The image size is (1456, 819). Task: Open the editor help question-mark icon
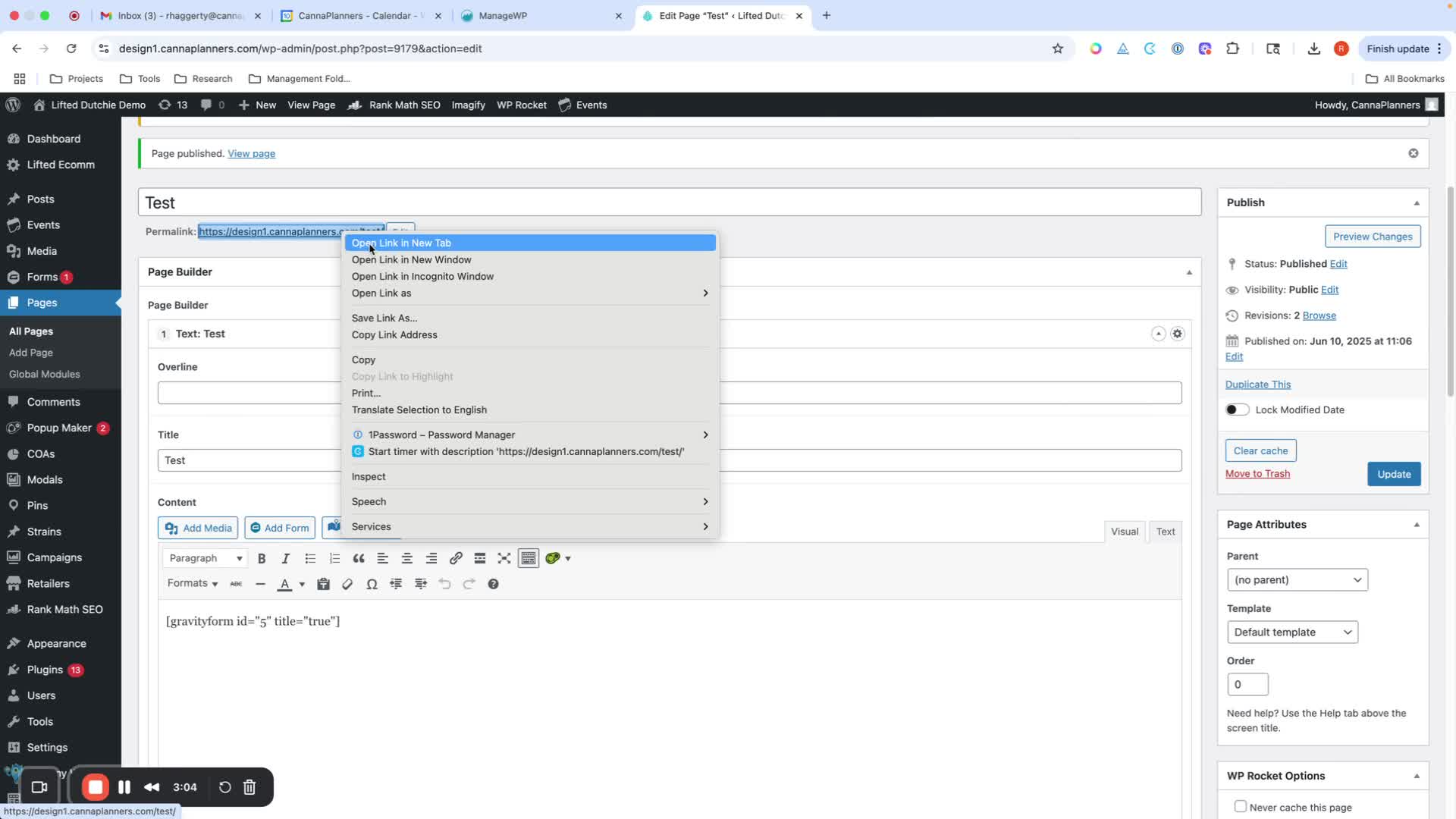tap(493, 584)
